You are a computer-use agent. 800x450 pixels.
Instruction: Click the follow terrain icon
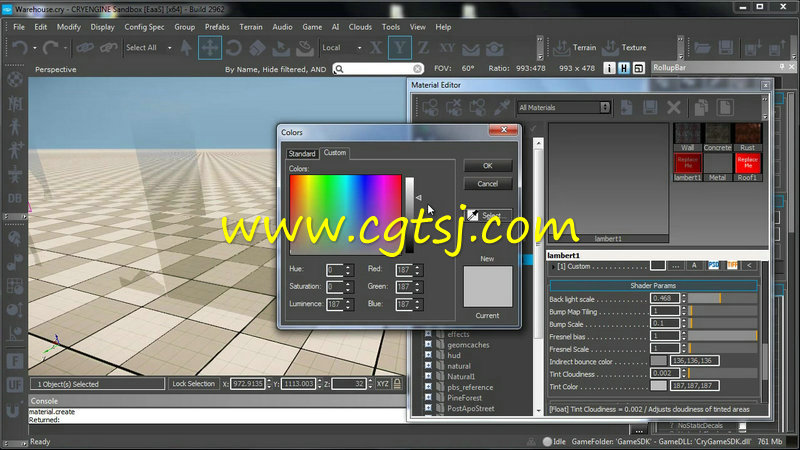point(470,48)
